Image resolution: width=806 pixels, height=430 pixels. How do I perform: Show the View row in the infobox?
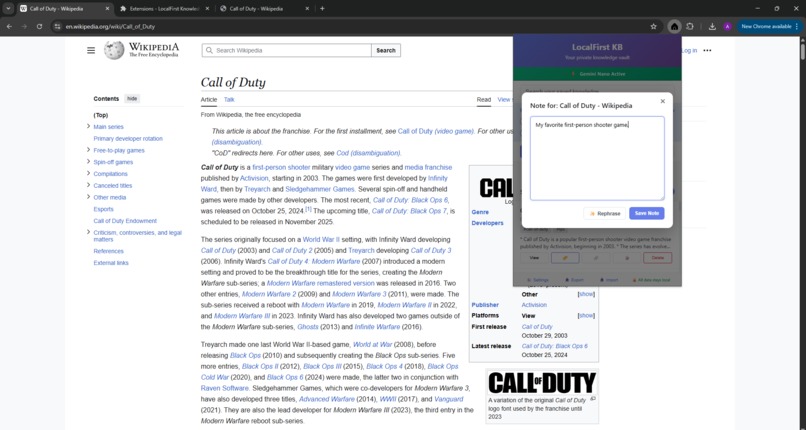pyautogui.click(x=586, y=315)
